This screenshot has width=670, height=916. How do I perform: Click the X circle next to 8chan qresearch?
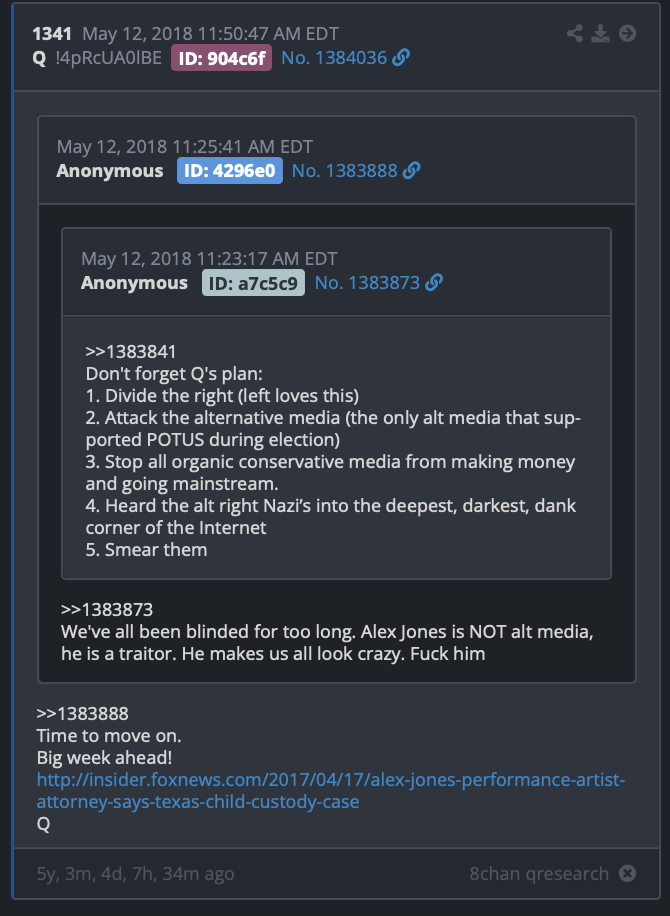coord(627,873)
